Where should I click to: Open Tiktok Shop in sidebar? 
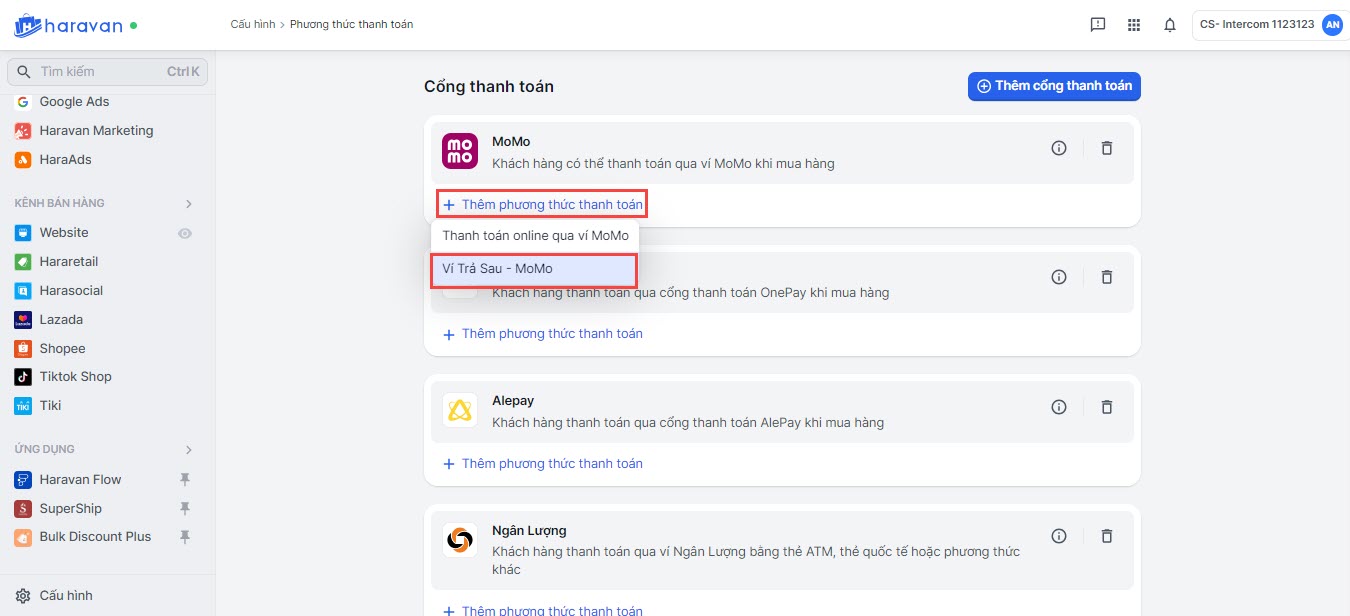coord(76,377)
